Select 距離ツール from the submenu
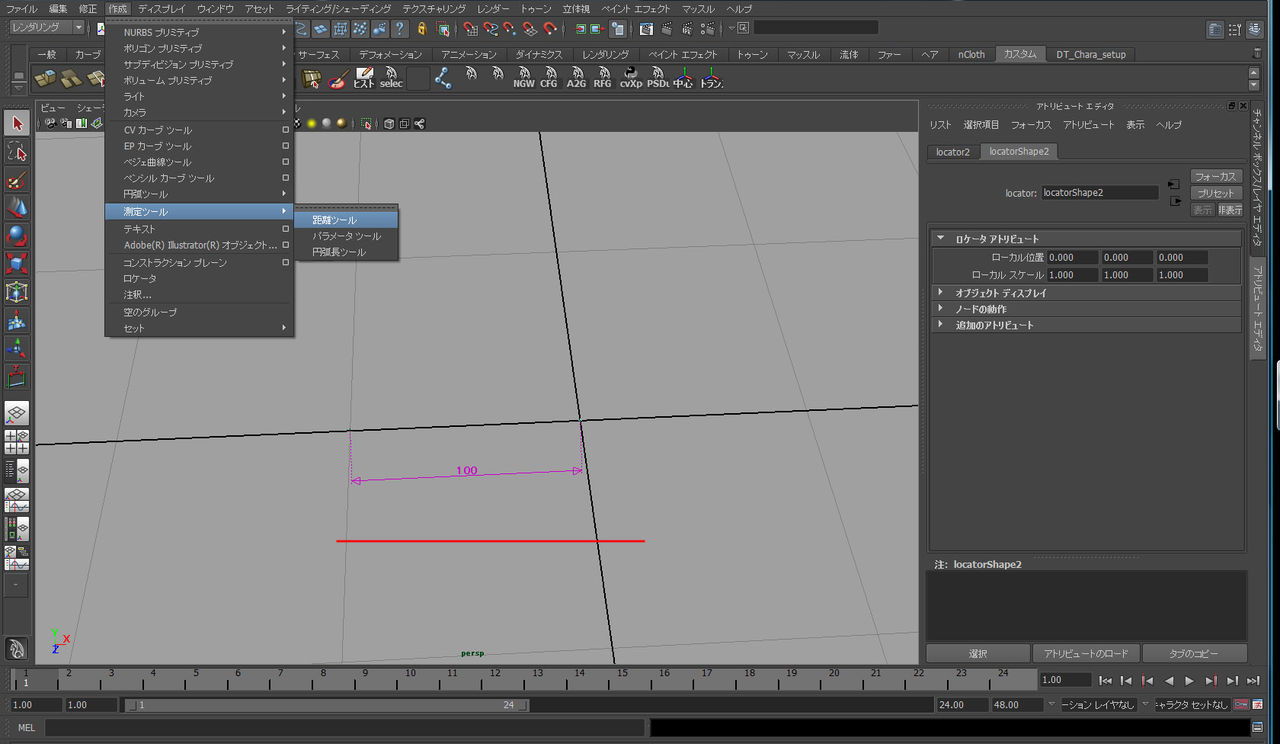 346,220
